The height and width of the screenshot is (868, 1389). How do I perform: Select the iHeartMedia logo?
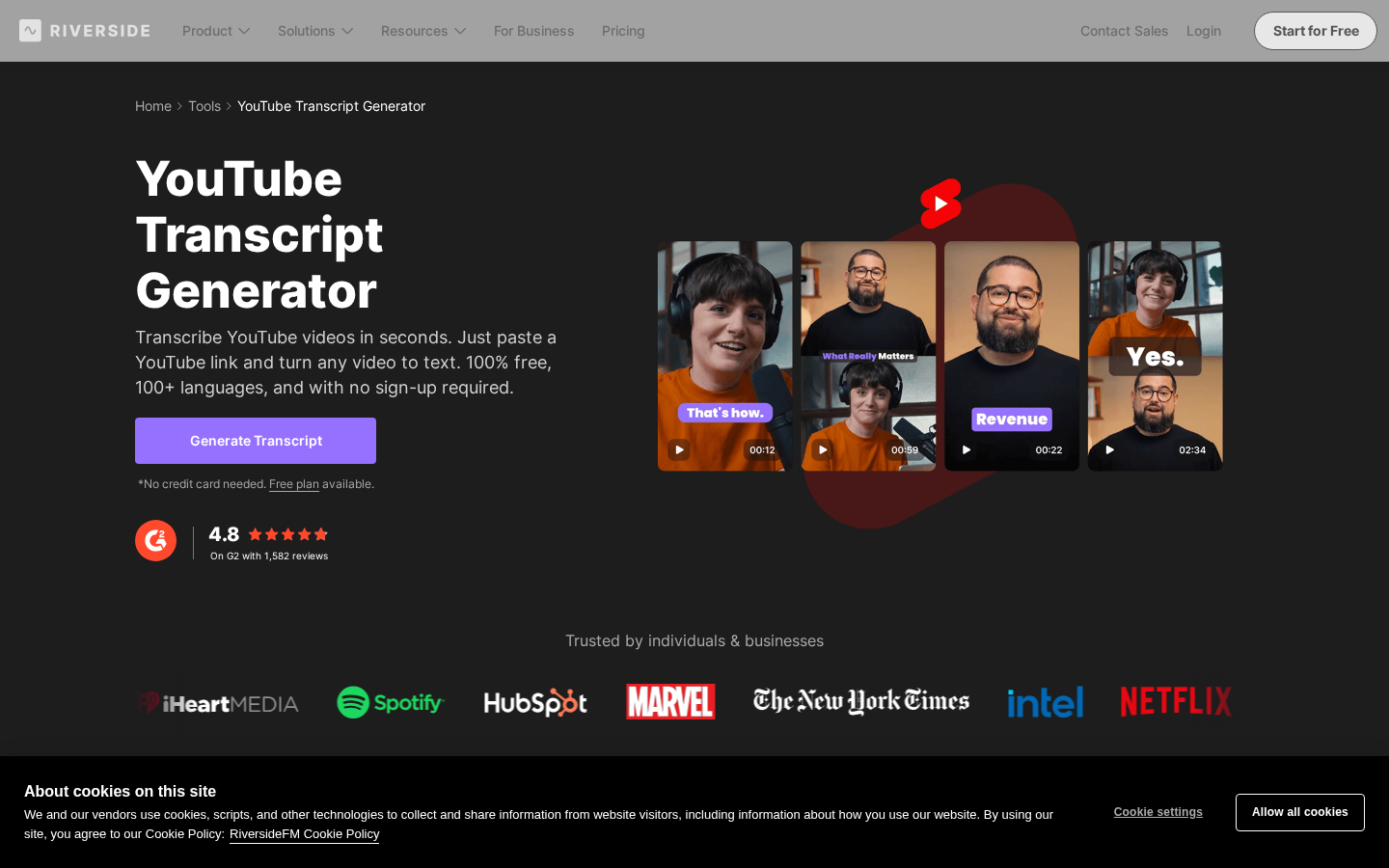click(217, 704)
